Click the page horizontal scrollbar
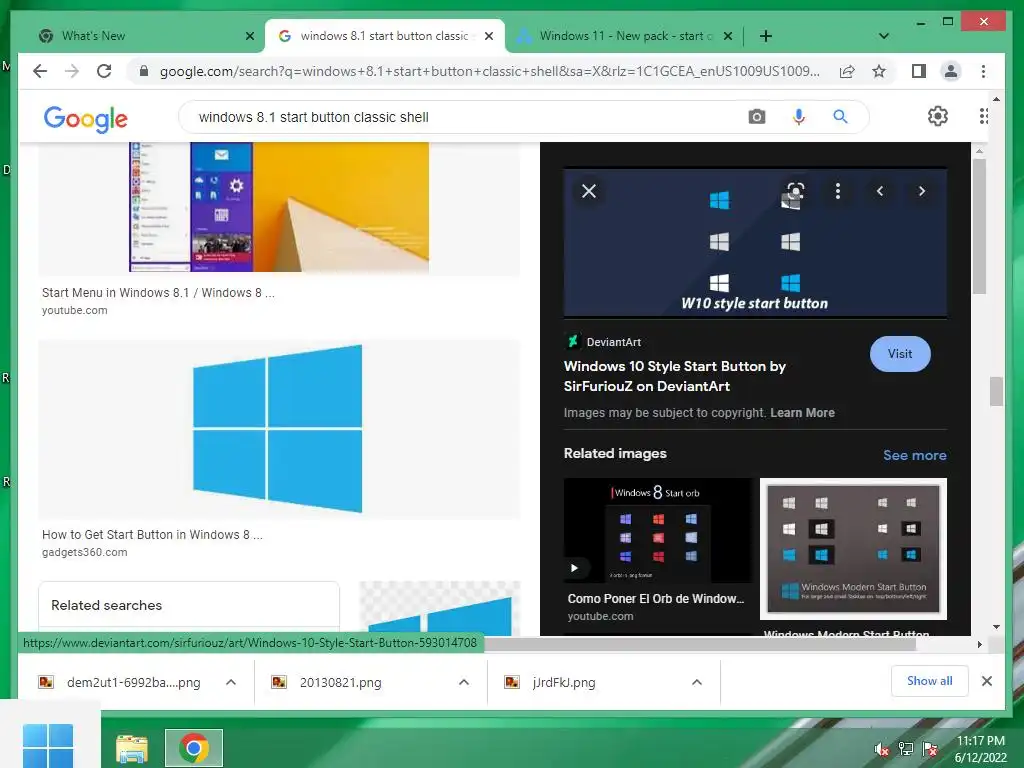1024x768 pixels. pyautogui.click(x=700, y=644)
